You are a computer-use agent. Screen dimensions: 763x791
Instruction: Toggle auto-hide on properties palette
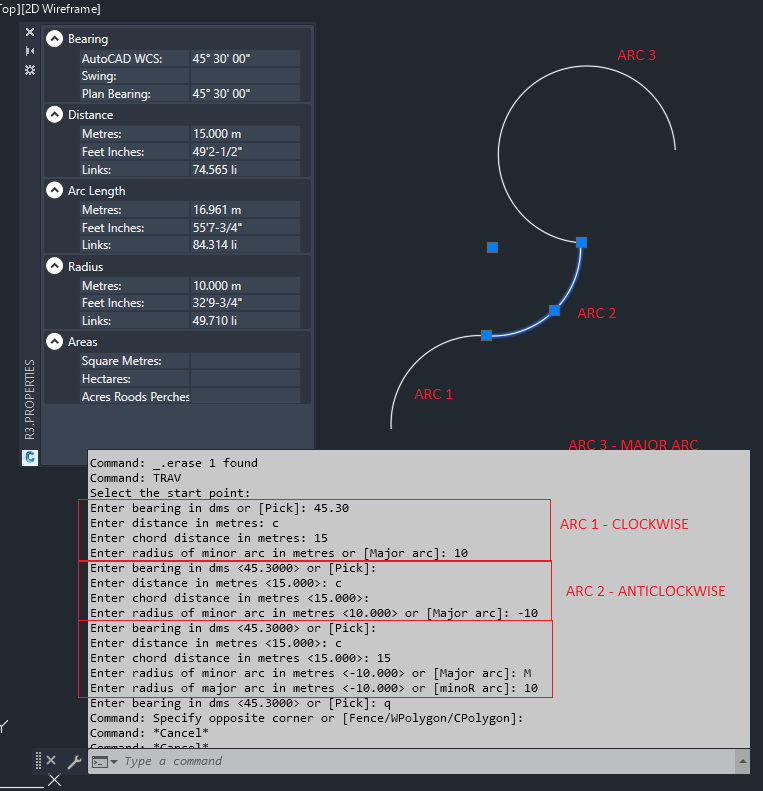30,51
